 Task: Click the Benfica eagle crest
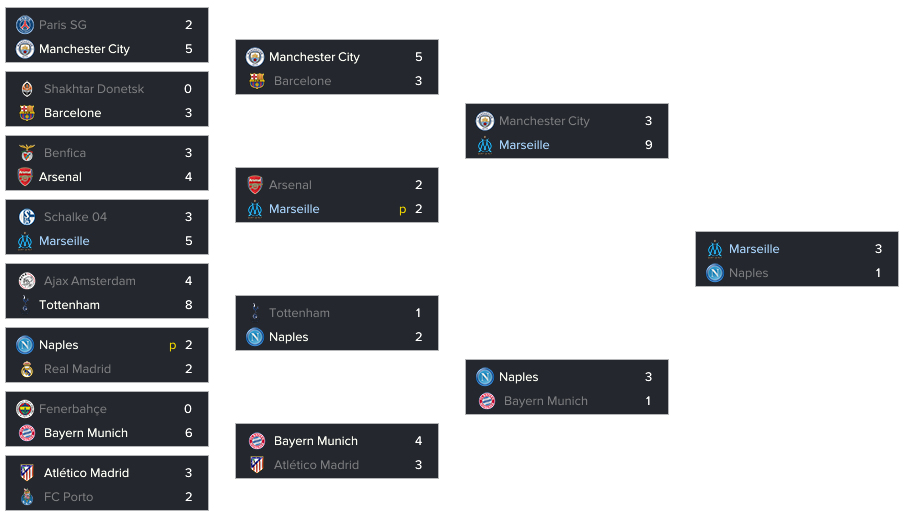point(27,153)
